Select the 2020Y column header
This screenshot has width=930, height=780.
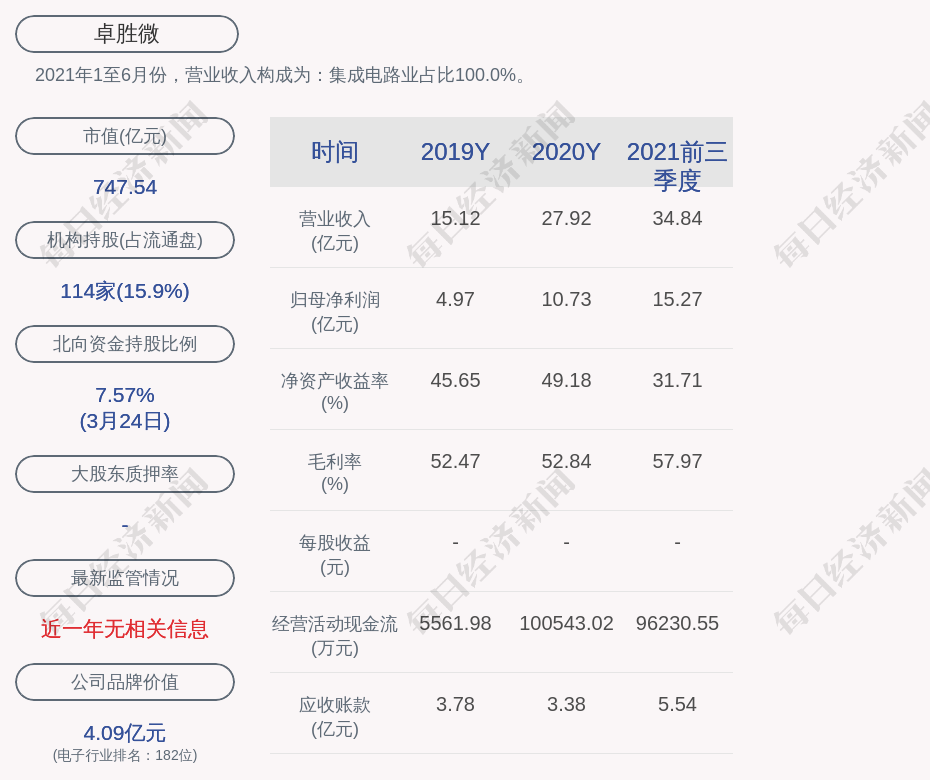click(x=566, y=152)
